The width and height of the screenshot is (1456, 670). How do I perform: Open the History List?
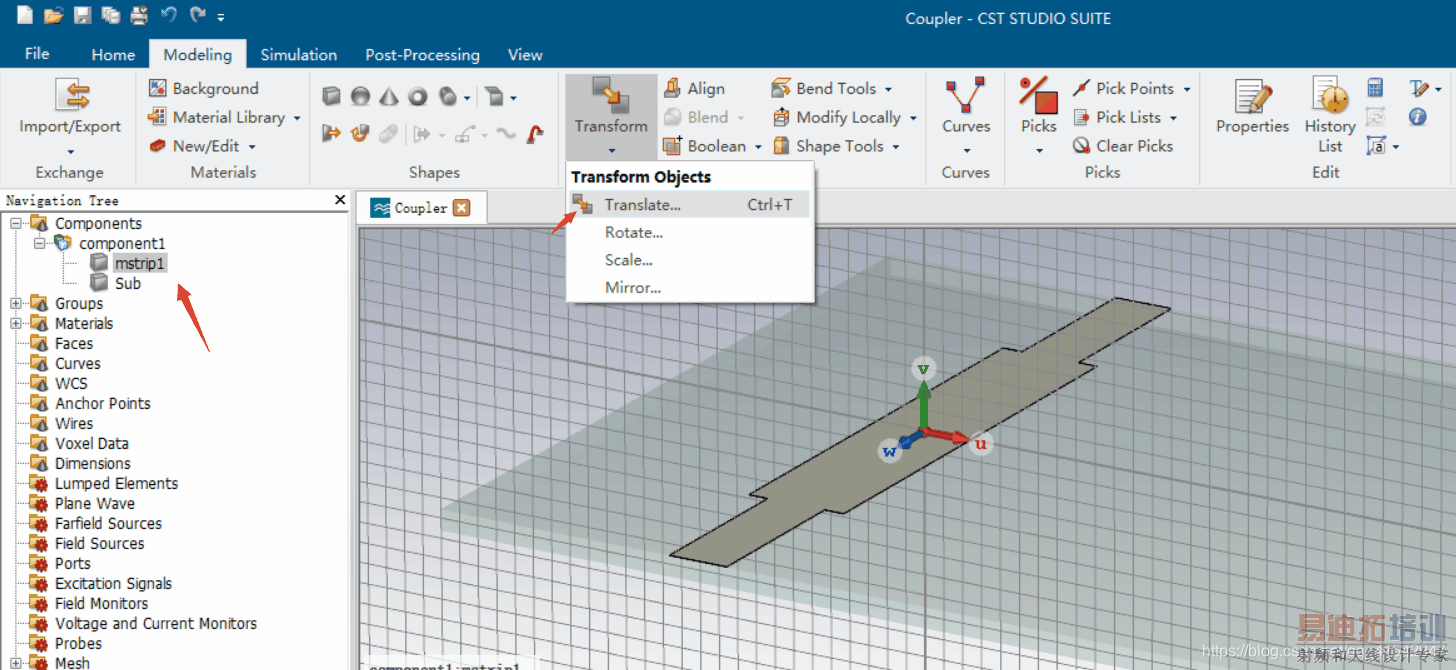point(1330,116)
